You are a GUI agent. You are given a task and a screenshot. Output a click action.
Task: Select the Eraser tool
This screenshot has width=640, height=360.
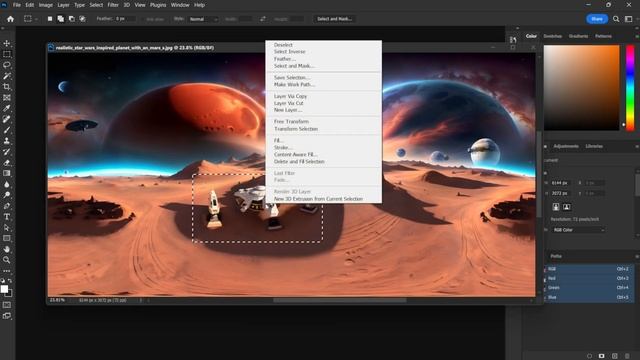(x=7, y=162)
